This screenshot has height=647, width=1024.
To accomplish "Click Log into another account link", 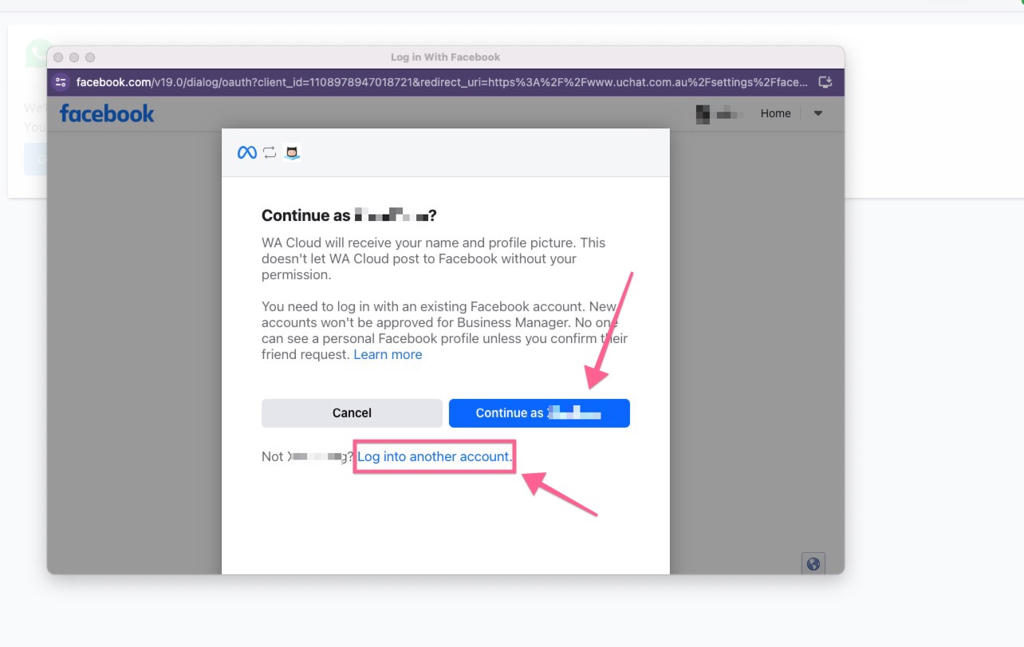I will (434, 456).
